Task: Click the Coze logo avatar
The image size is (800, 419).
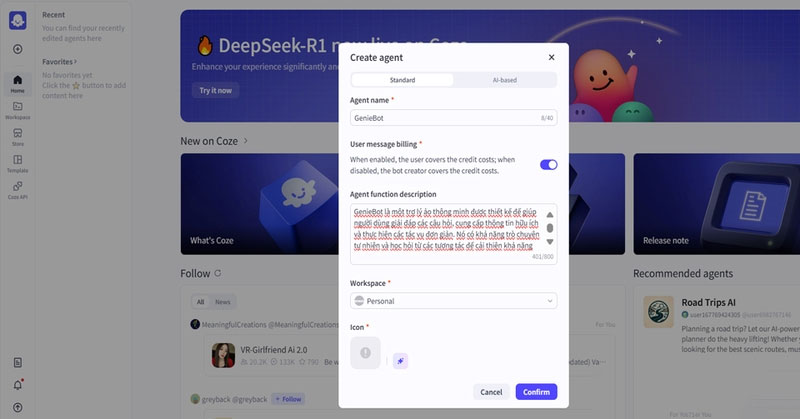Action: click(17, 20)
